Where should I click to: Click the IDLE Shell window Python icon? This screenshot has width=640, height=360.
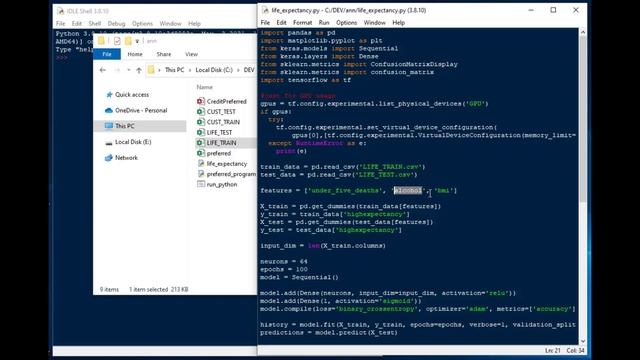(60, 11)
